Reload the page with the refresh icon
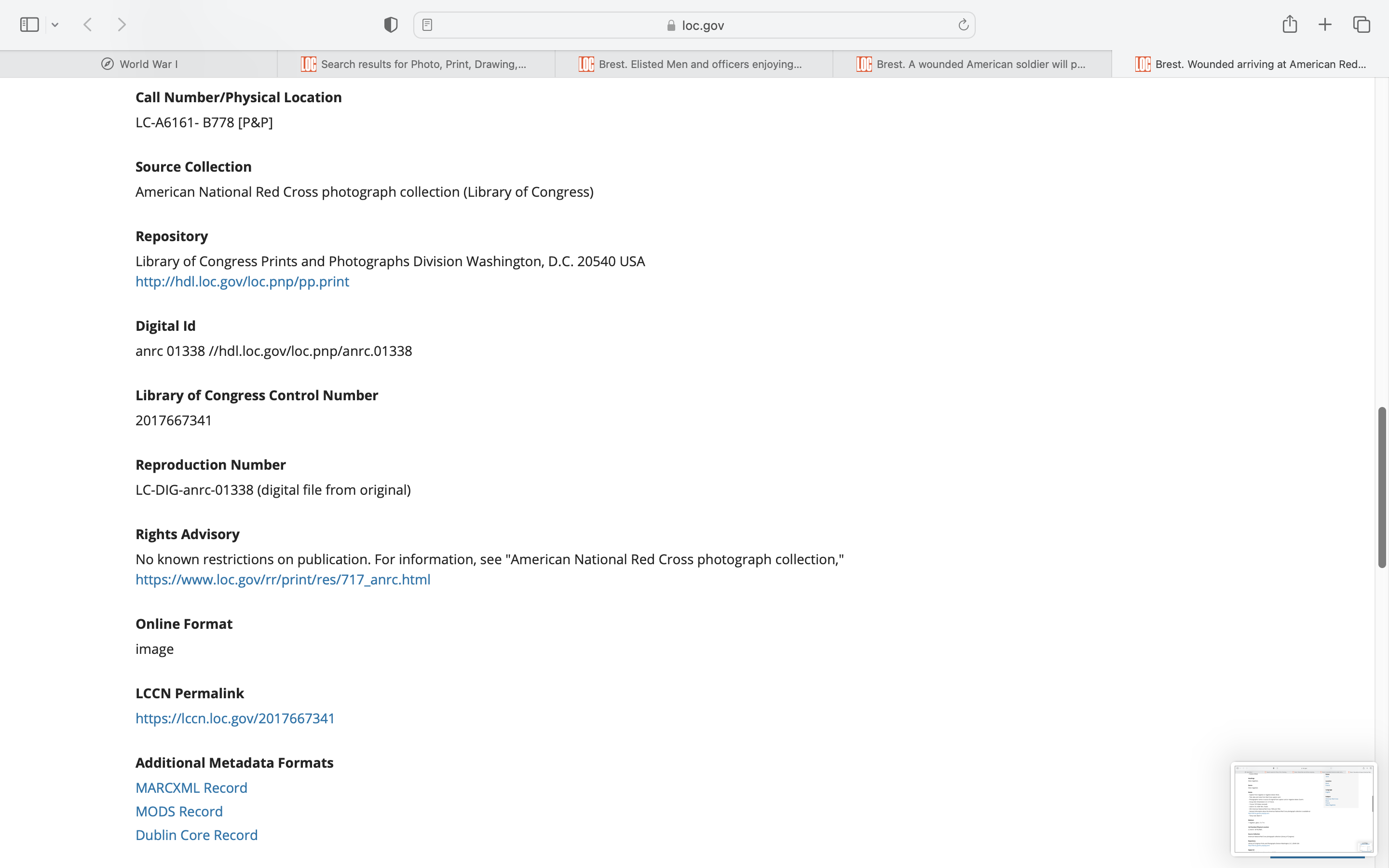1389x868 pixels. pos(963,25)
